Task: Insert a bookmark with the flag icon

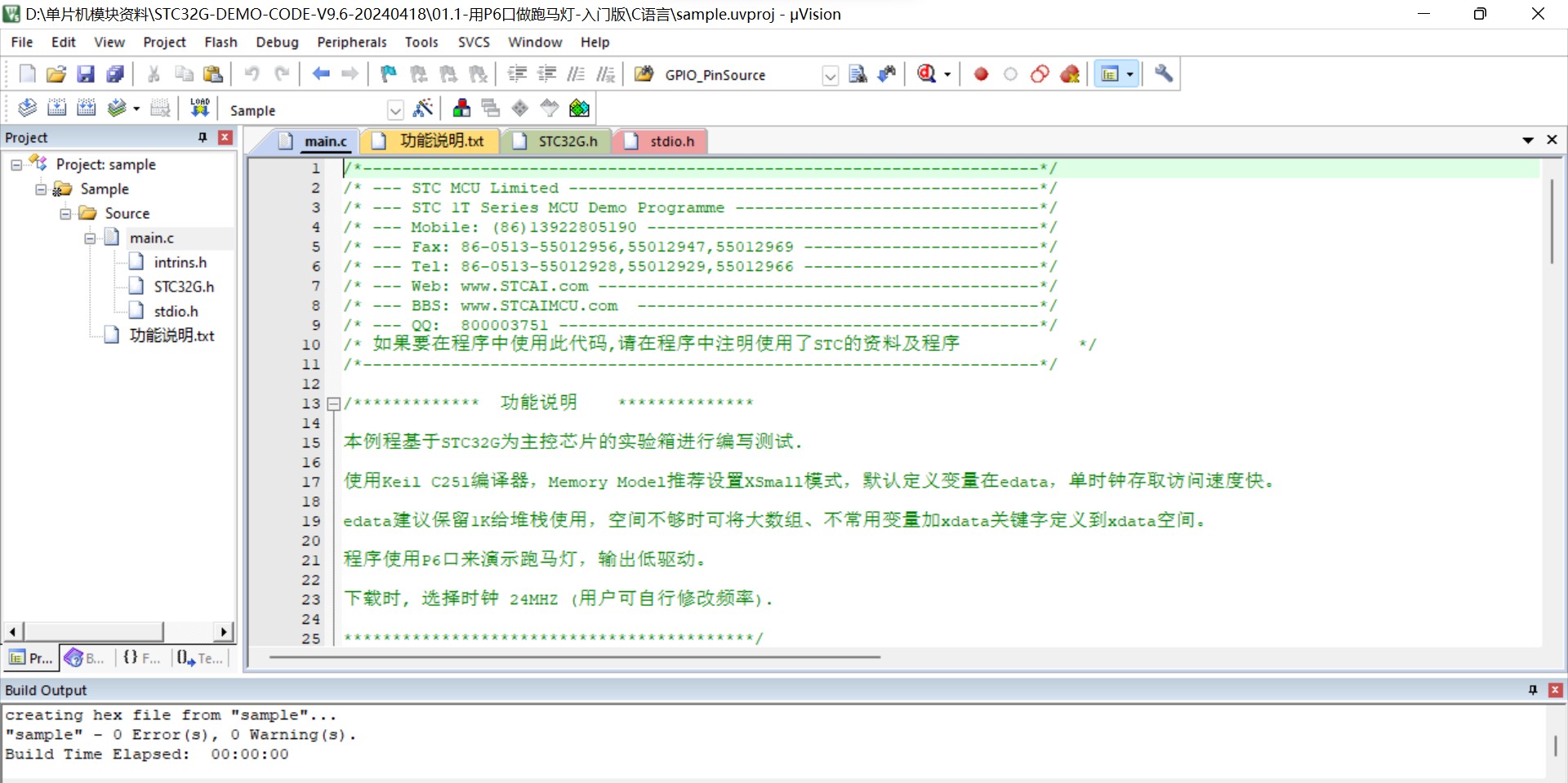Action: (389, 74)
